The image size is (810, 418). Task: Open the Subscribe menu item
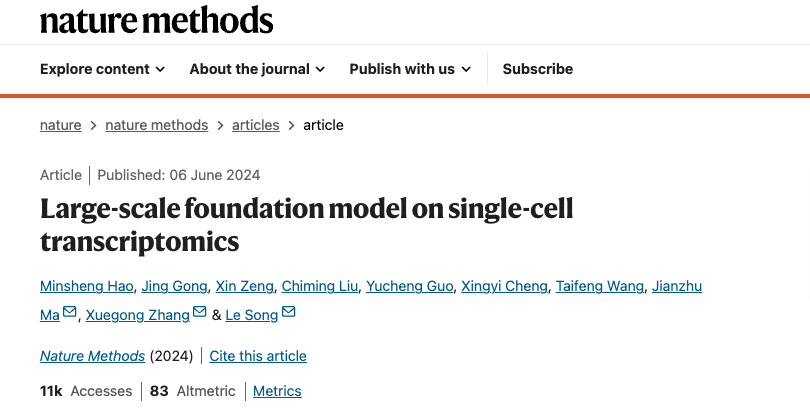(x=538, y=69)
